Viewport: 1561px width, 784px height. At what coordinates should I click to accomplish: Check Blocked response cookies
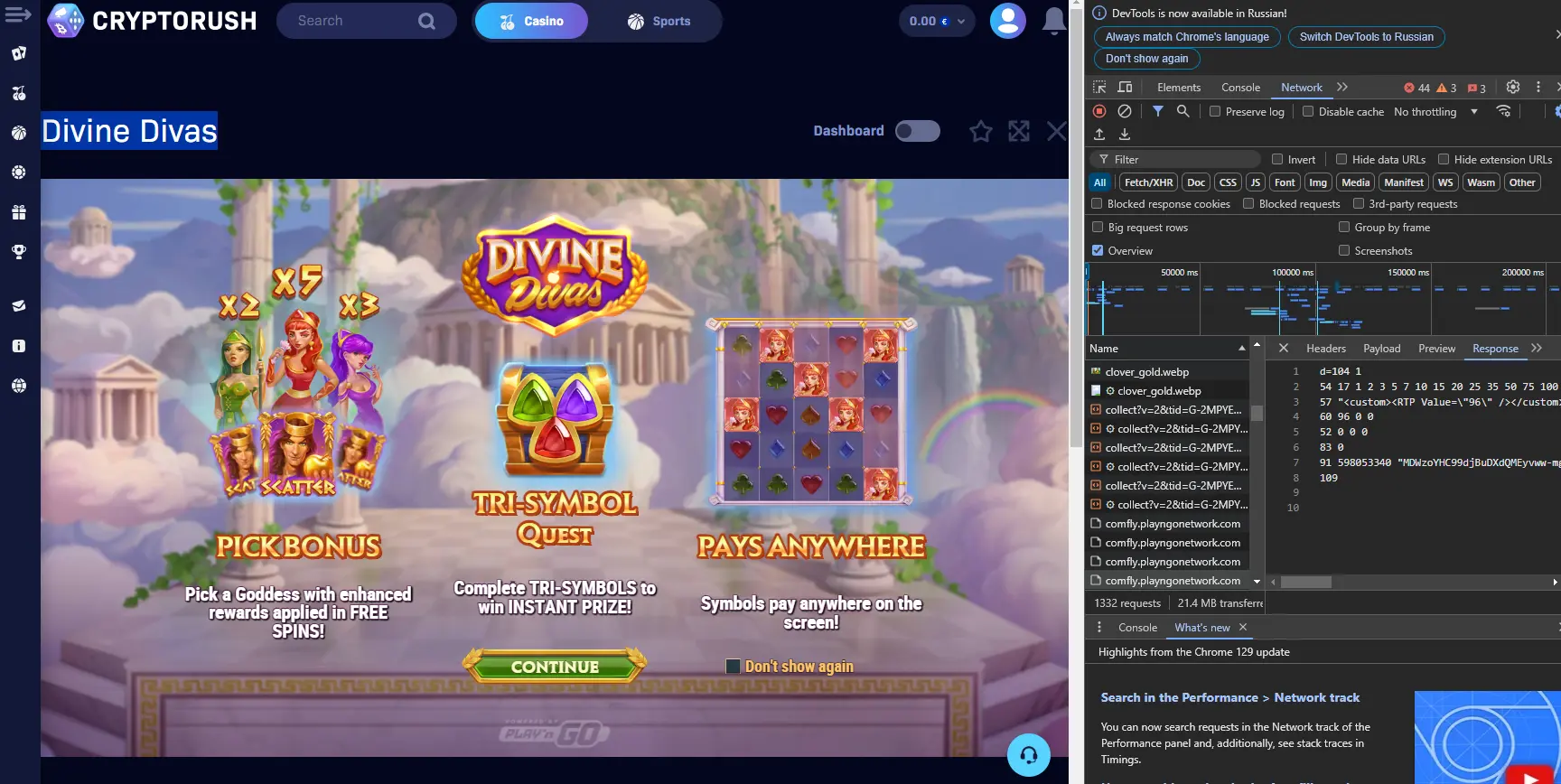1097,203
